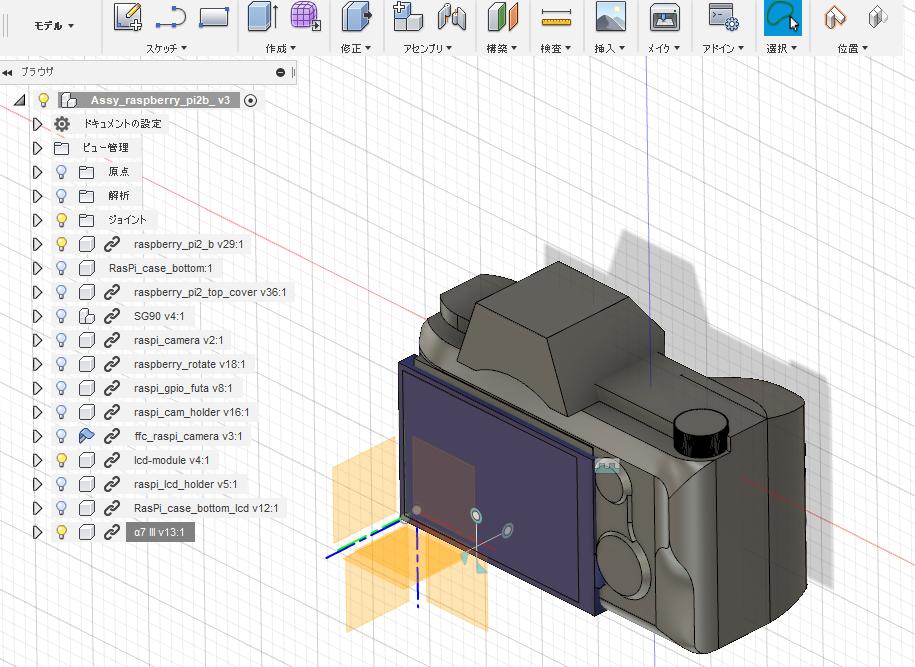Pick the Rectangle sketch tool icon
The height and width of the screenshot is (667, 915).
click(214, 18)
